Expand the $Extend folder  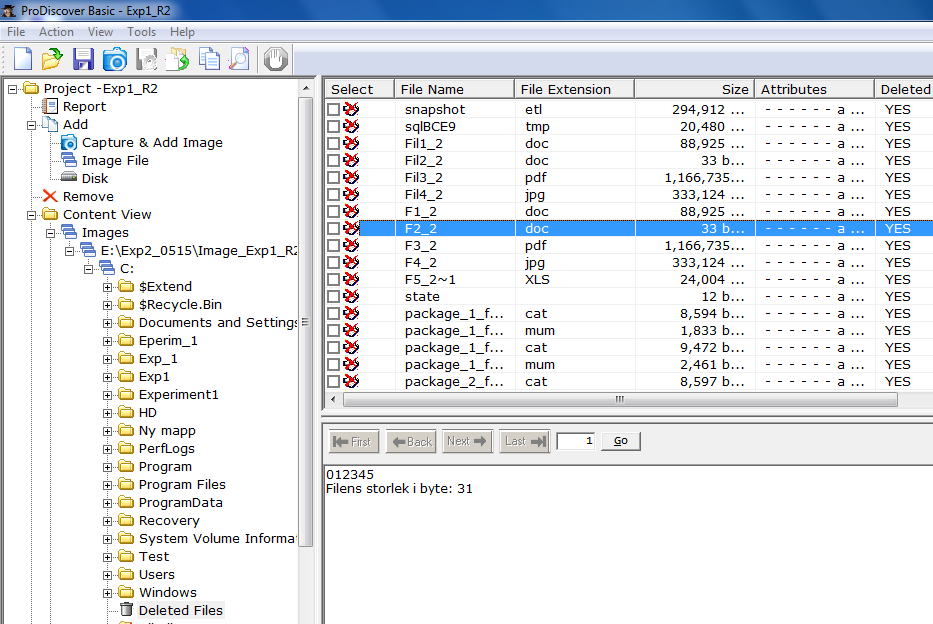click(x=108, y=287)
